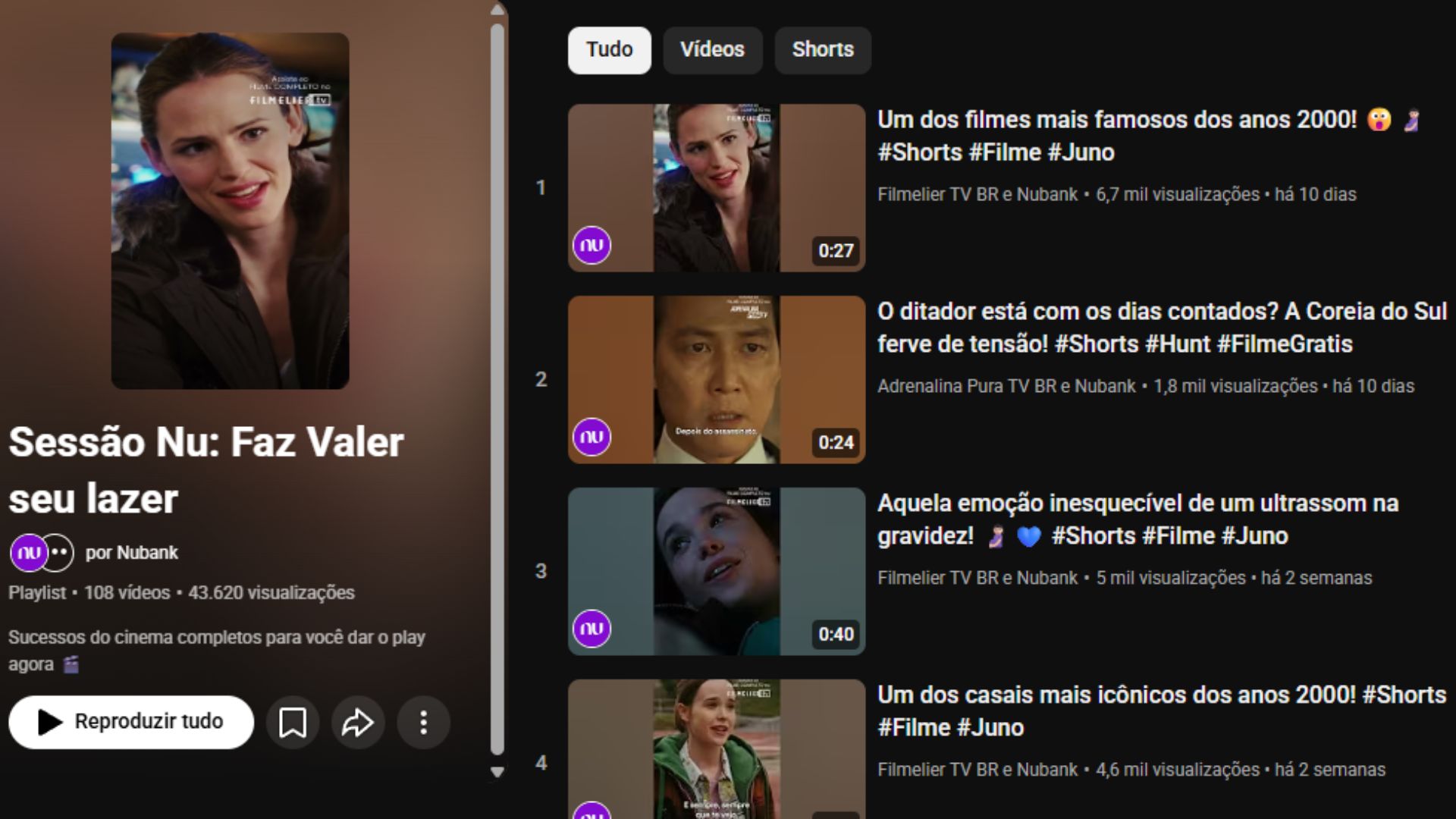Click the video 4 thumbnail with green jacket
Image resolution: width=1456 pixels, height=819 pixels.
[717, 749]
